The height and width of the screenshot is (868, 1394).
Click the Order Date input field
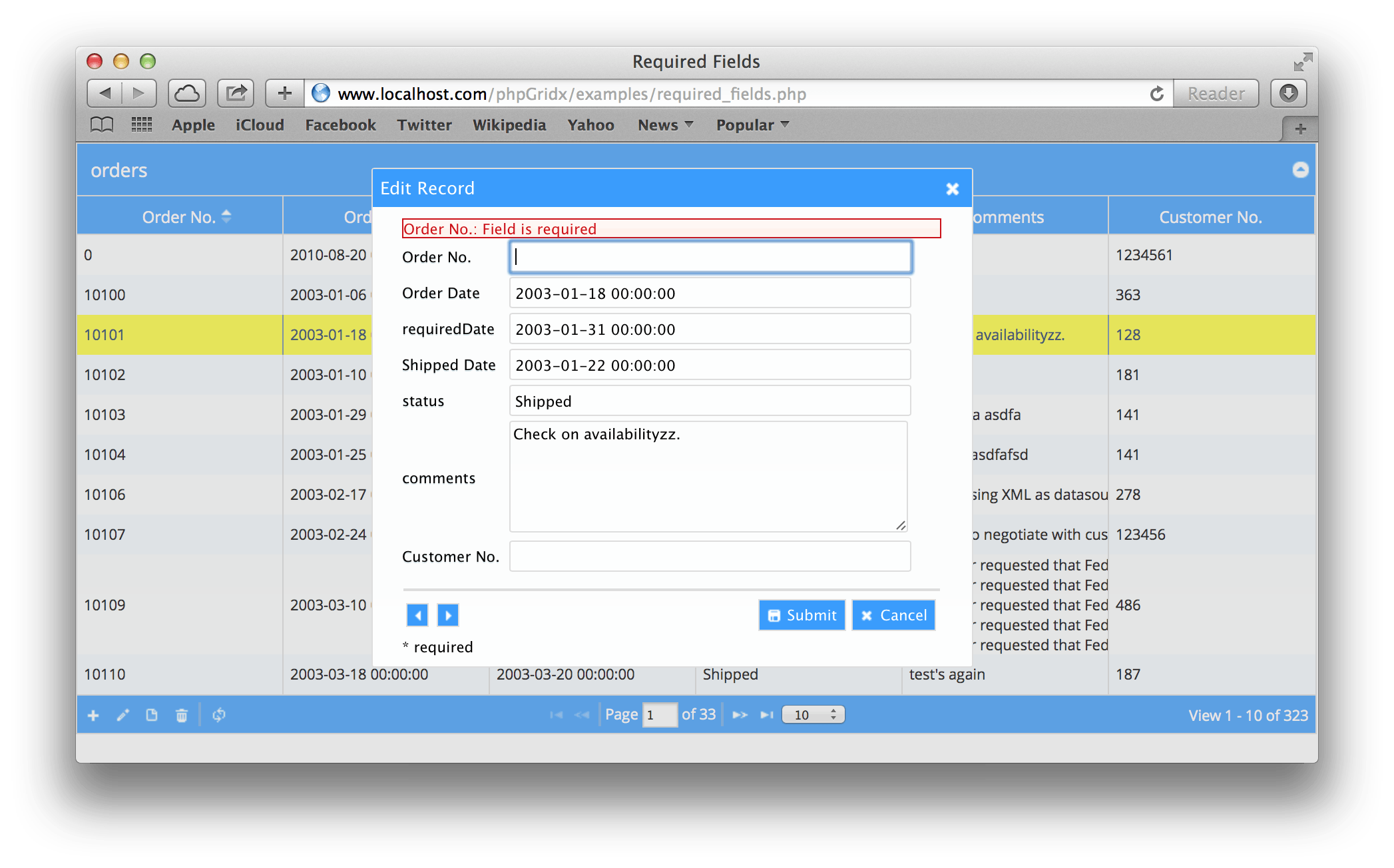710,293
